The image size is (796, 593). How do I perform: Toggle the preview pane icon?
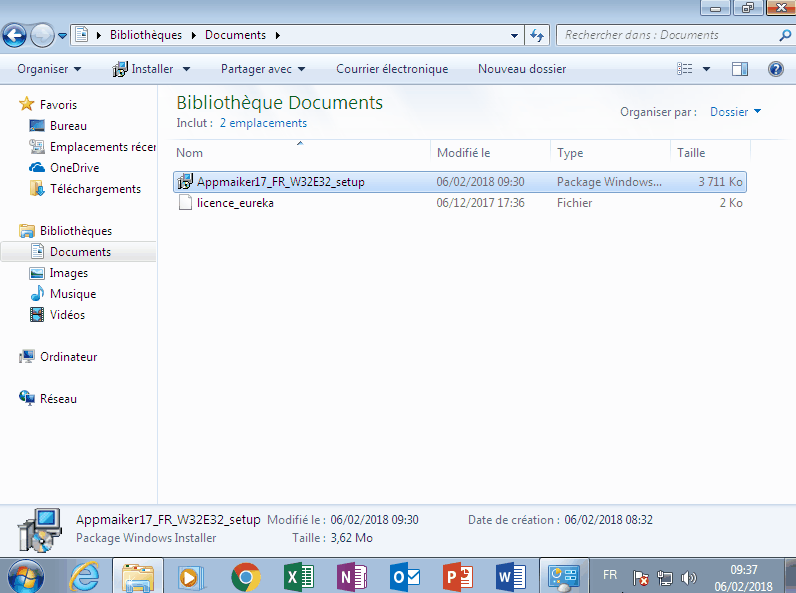tap(740, 69)
